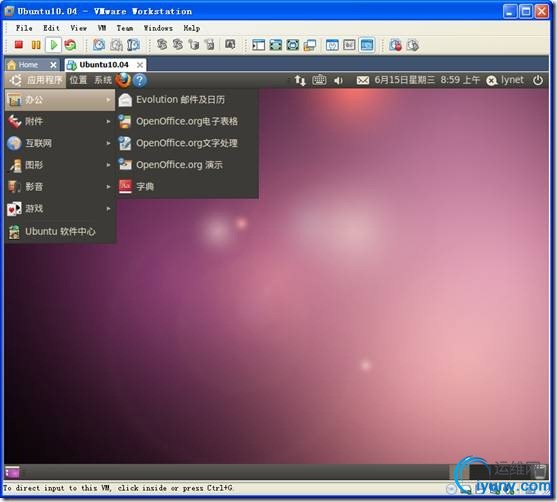
Task: Click the lynet user name indicator
Action: click(x=505, y=80)
